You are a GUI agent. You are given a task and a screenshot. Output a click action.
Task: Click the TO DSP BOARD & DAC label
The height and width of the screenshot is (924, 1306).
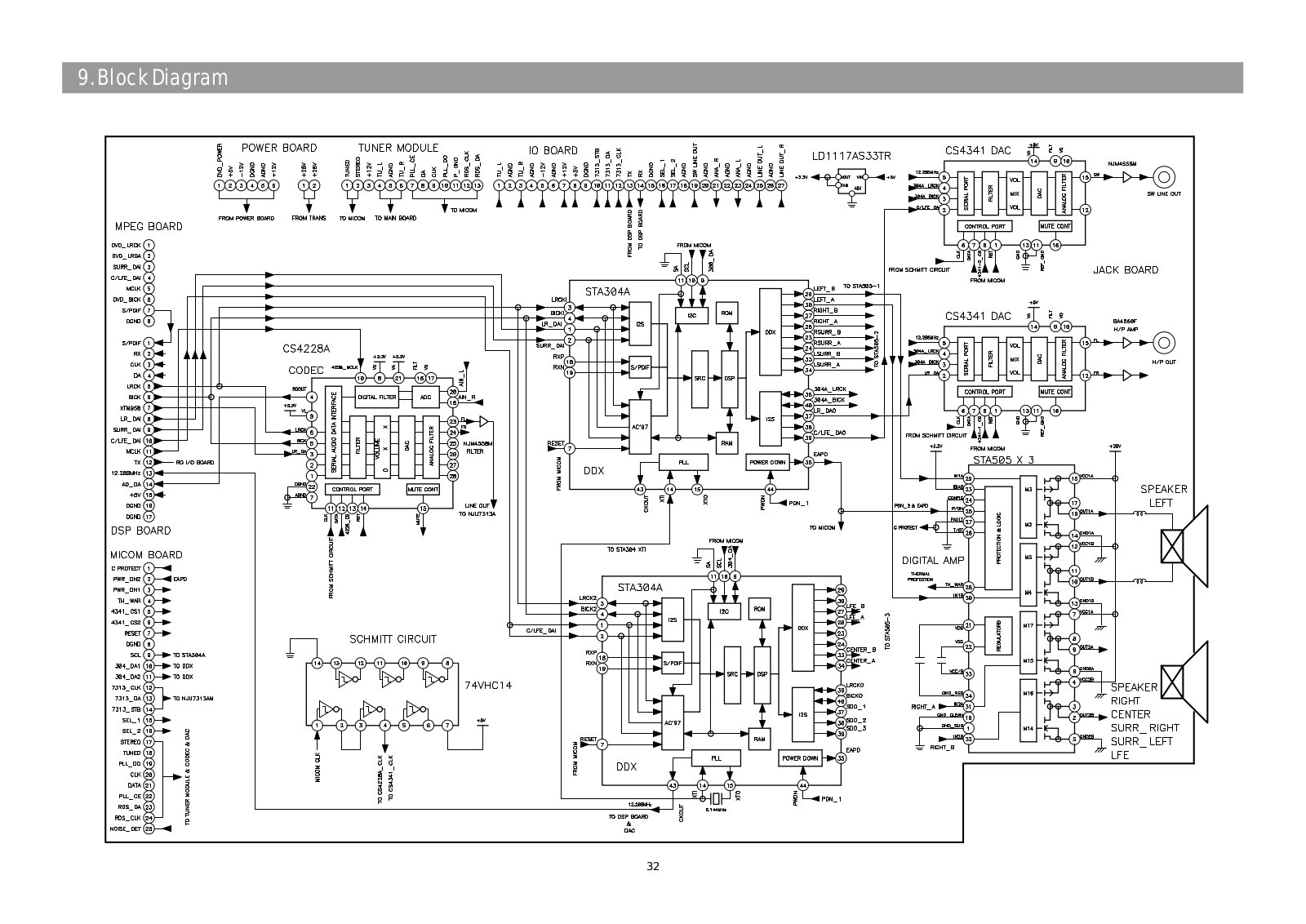[629, 824]
